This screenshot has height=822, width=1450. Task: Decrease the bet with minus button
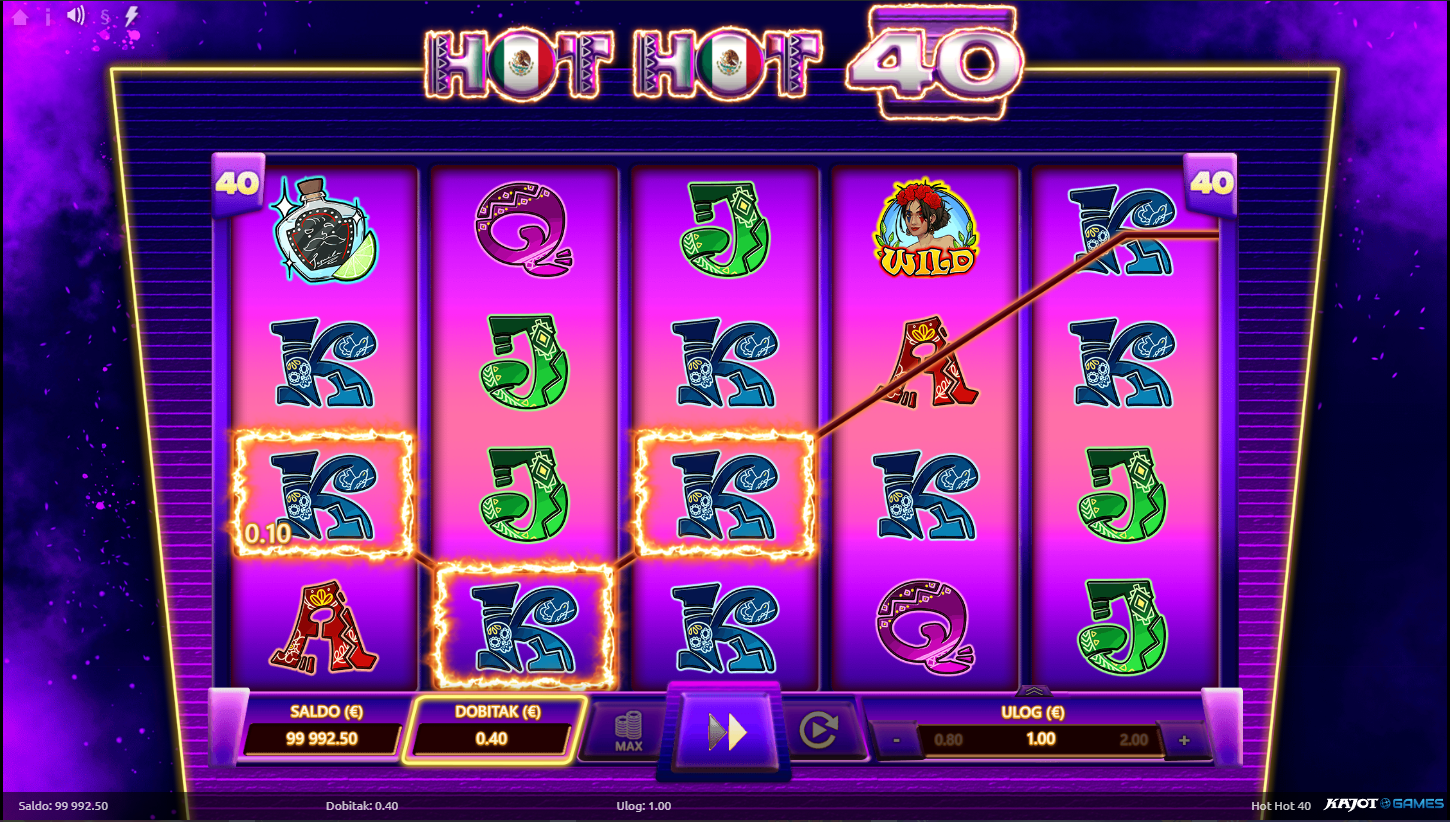point(896,741)
